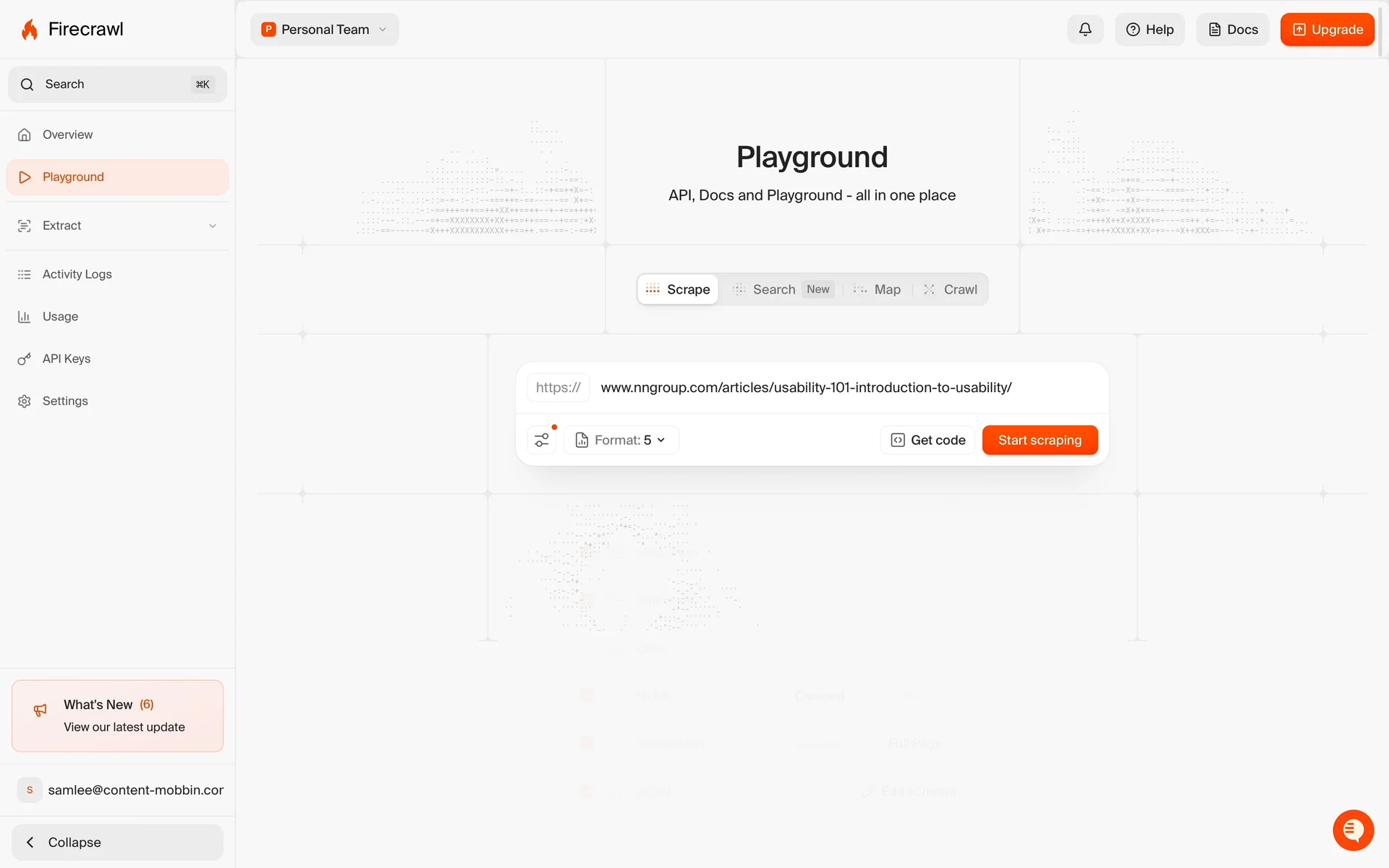Open the orange chat support bubble

[x=1353, y=830]
